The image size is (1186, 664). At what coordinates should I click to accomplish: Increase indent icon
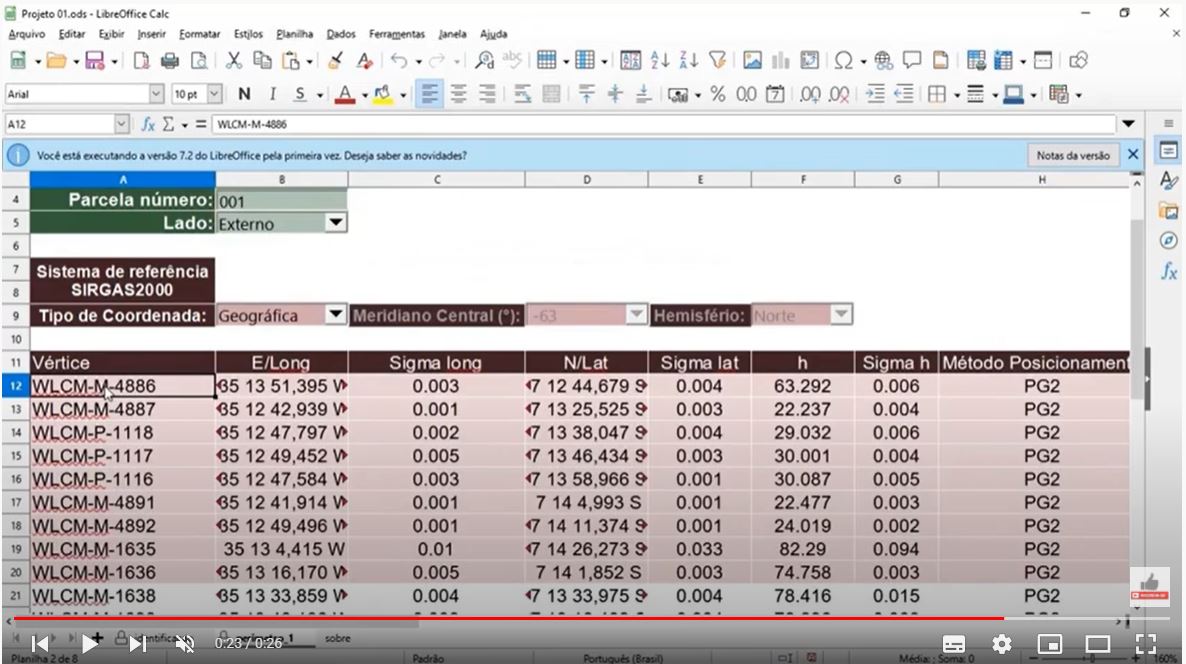point(875,95)
